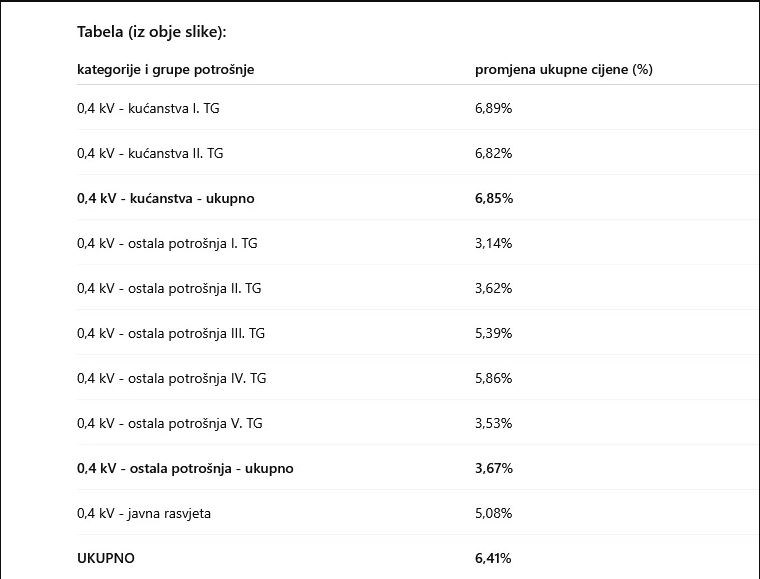Screen dimensions: 760x579
Task: Click the bold 6,85% value
Action: 494,198
